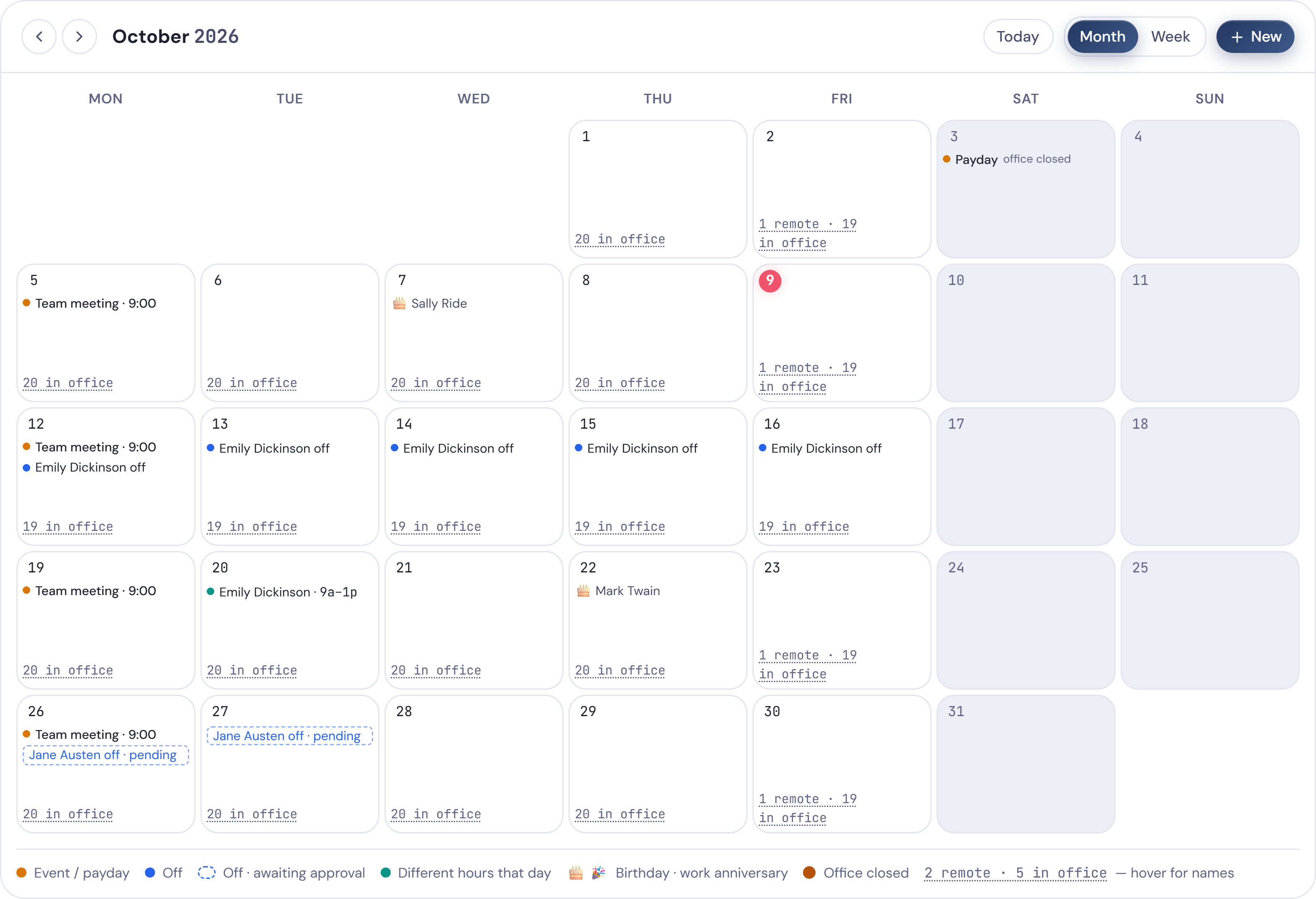
Task: Click legend sample 2 remote · 5 in office
Action: pyautogui.click(x=1015, y=873)
